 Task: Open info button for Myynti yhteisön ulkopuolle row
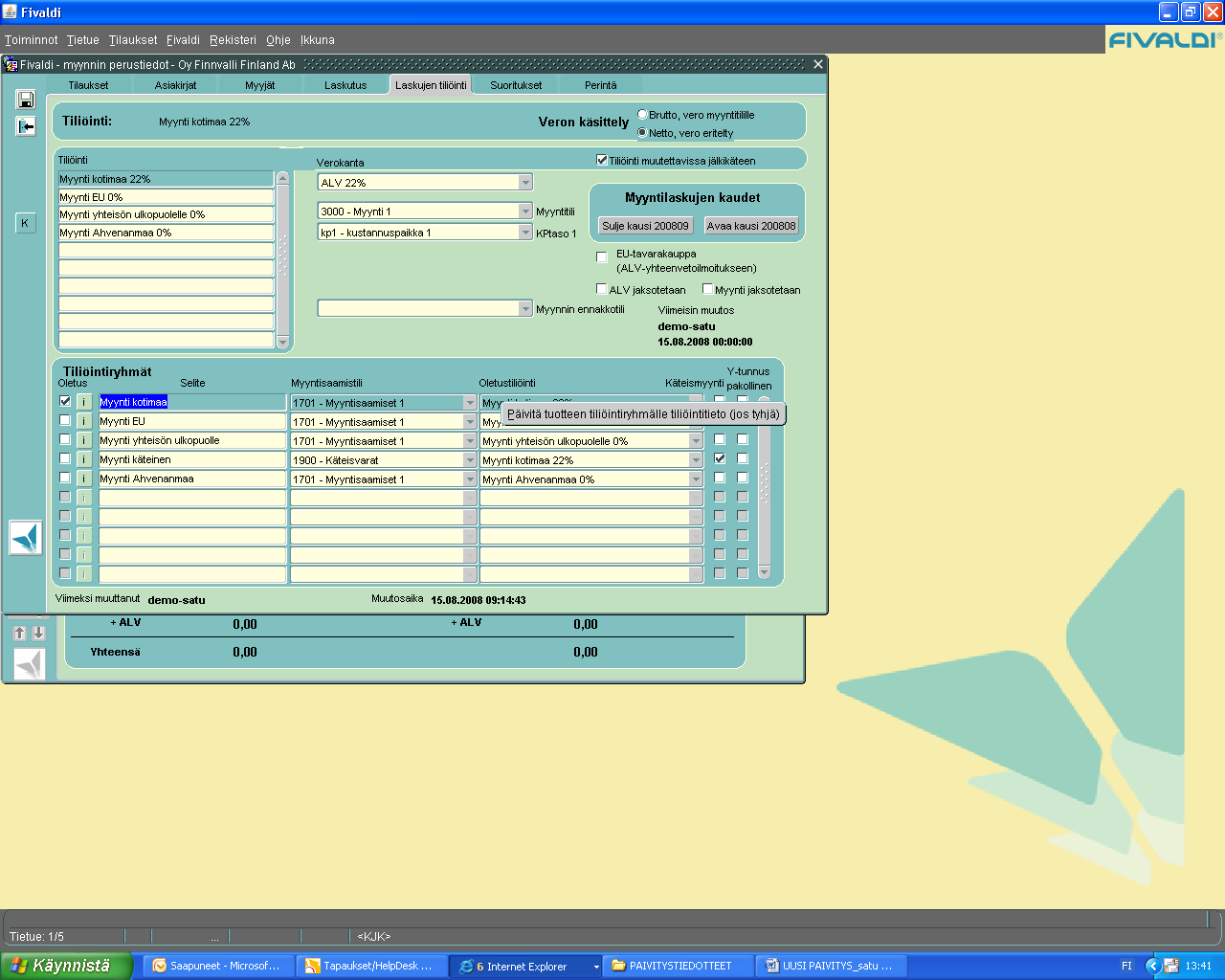pyautogui.click(x=84, y=440)
